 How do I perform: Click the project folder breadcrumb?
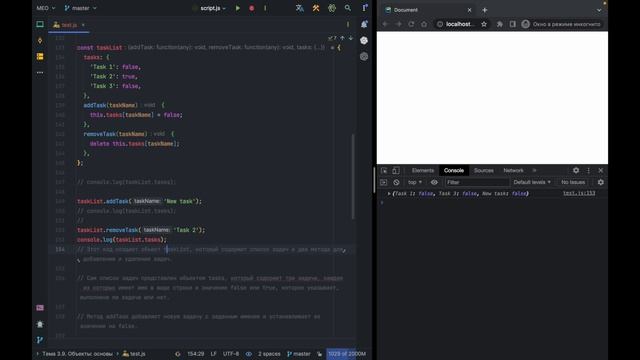[x=77, y=354]
